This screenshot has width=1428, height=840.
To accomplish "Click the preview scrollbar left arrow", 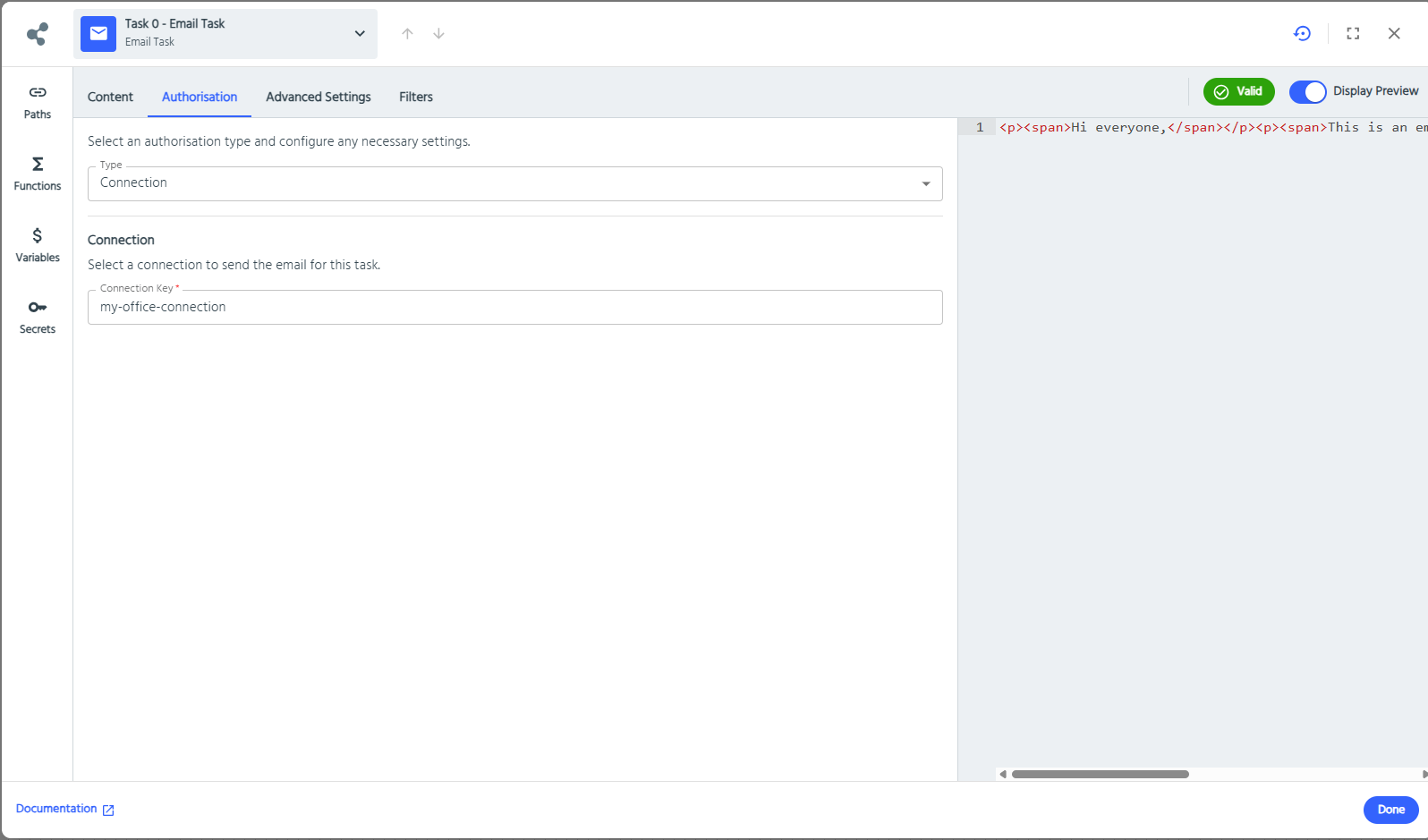I will click(1003, 774).
